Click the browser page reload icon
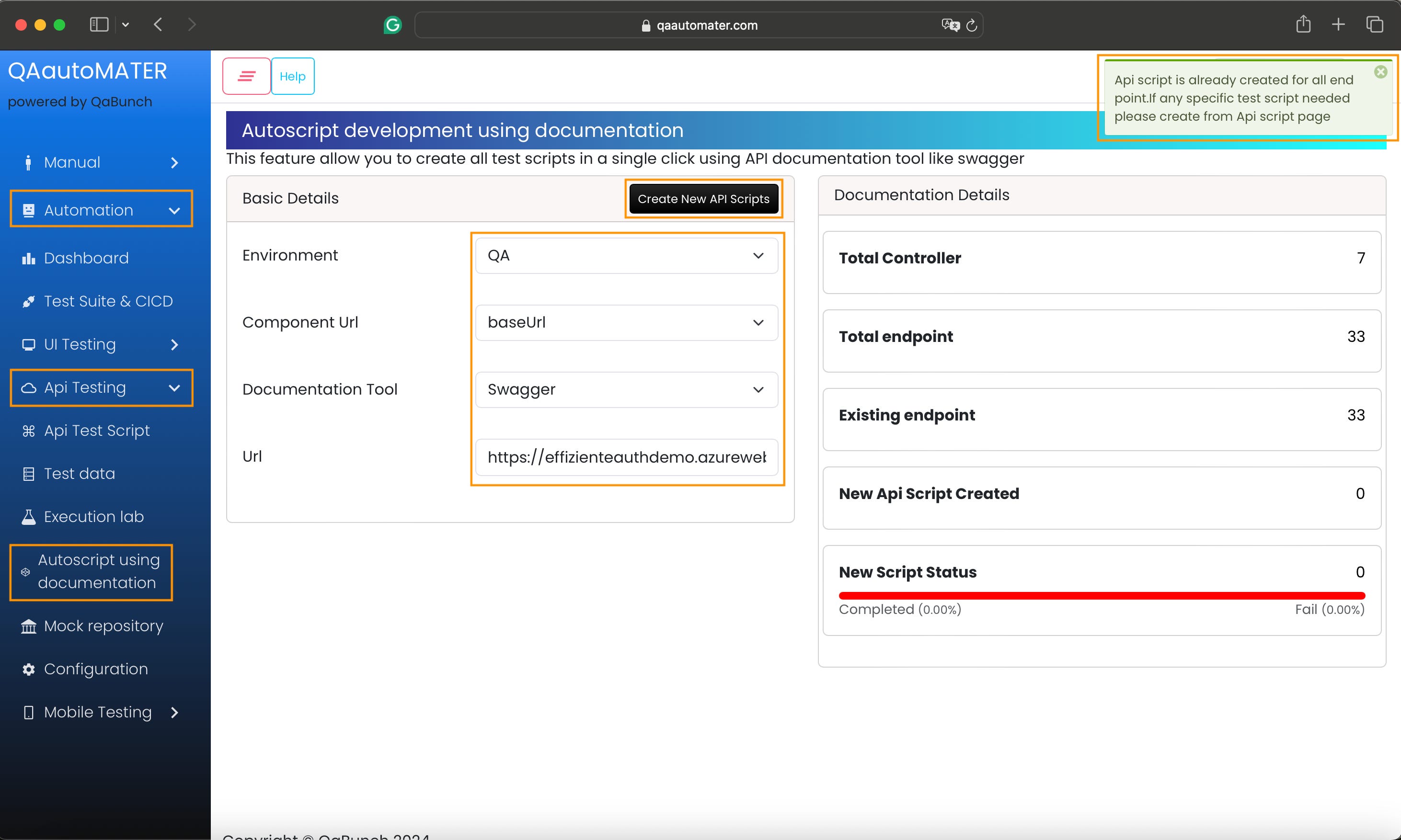 972,25
